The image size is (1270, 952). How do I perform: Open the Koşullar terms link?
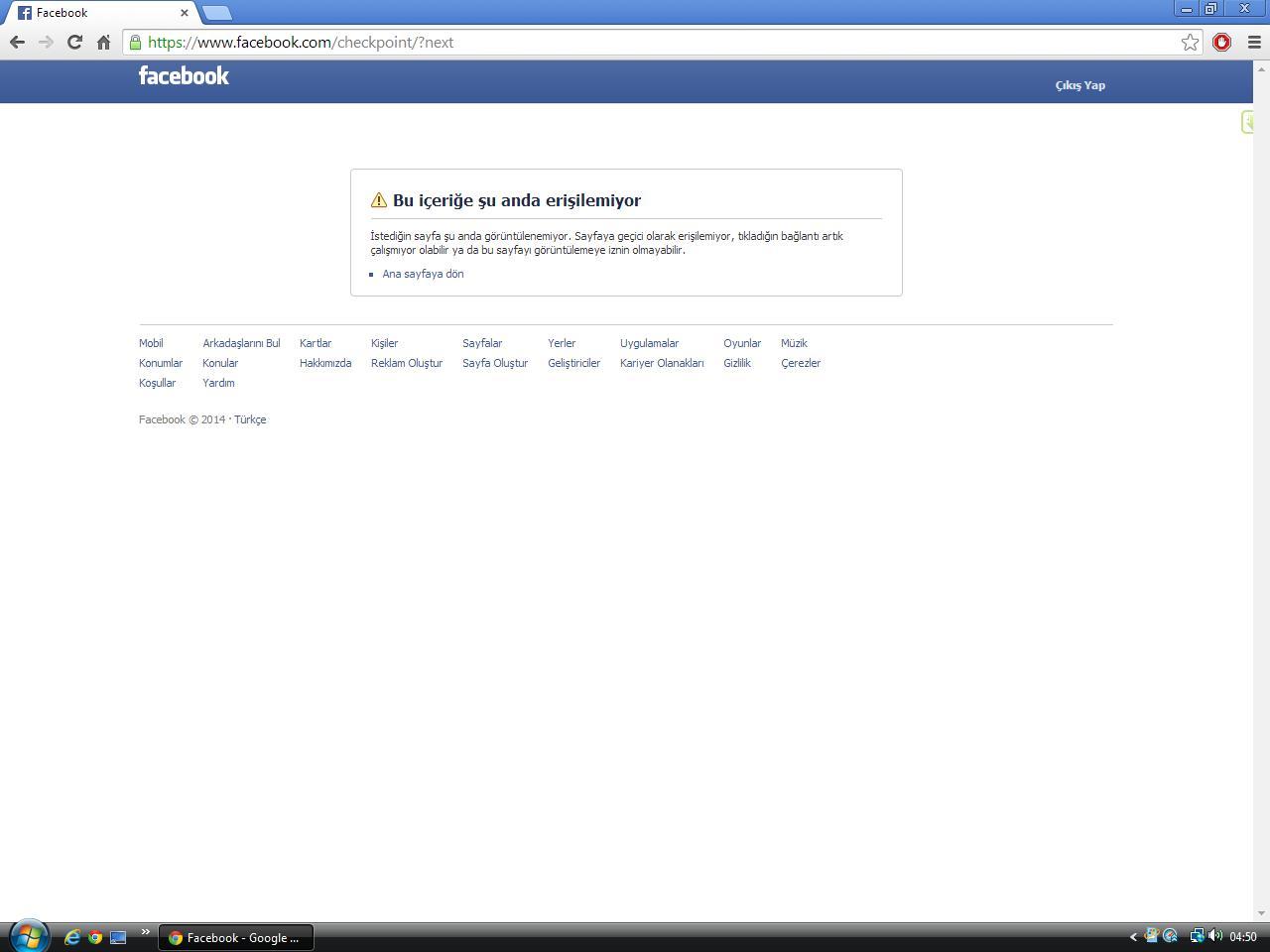pyautogui.click(x=157, y=383)
